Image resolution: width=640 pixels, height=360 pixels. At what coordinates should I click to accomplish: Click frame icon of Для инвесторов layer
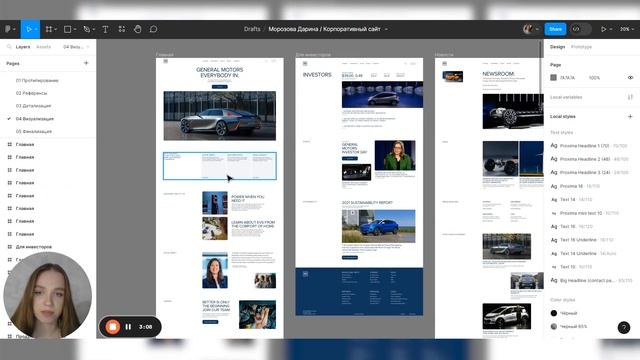pos(9,247)
